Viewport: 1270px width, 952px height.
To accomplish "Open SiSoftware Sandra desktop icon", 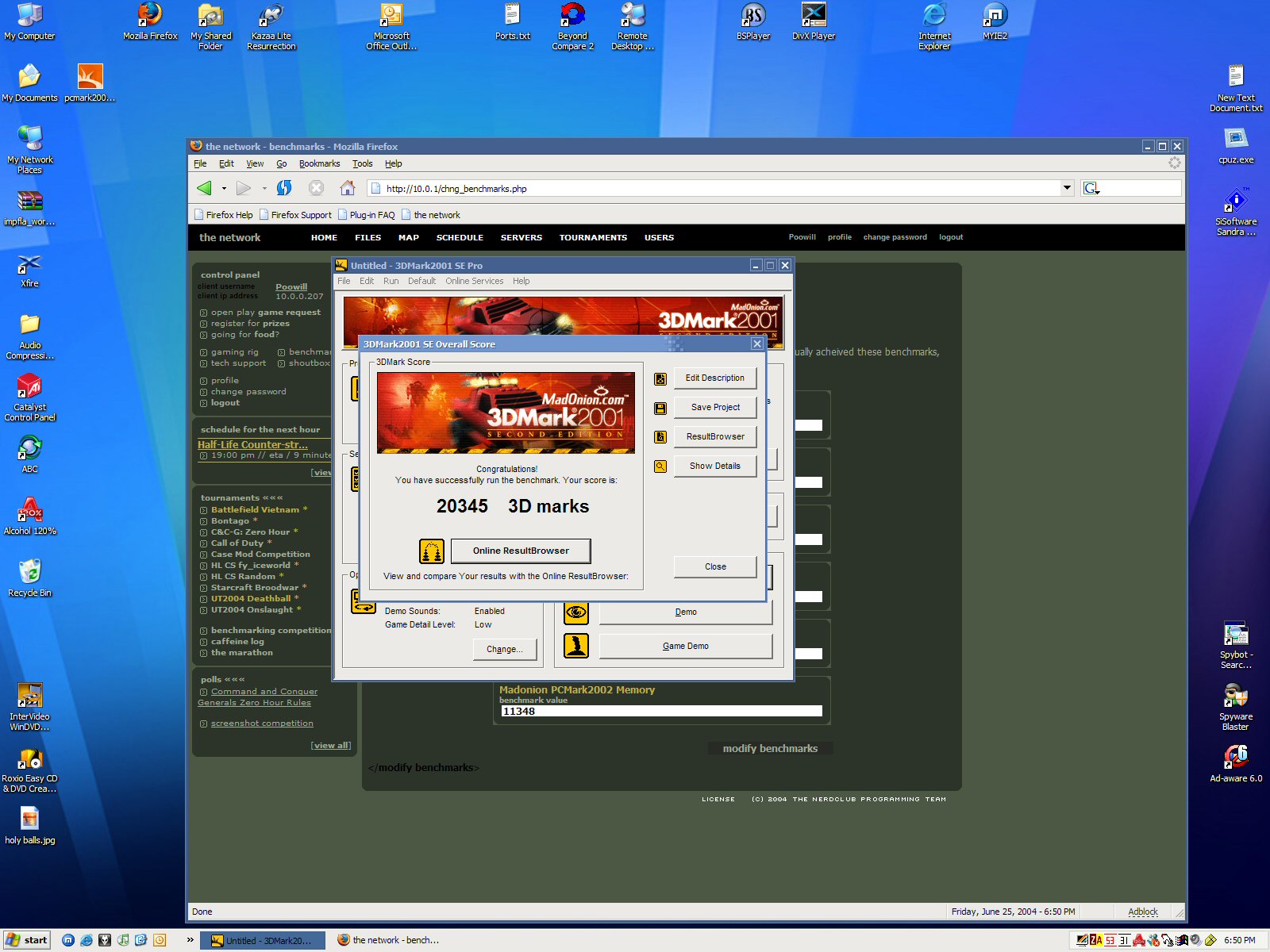I will [x=1236, y=212].
